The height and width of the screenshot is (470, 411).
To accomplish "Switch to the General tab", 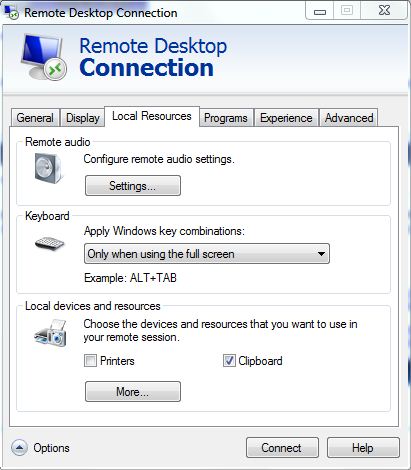I will (35, 118).
